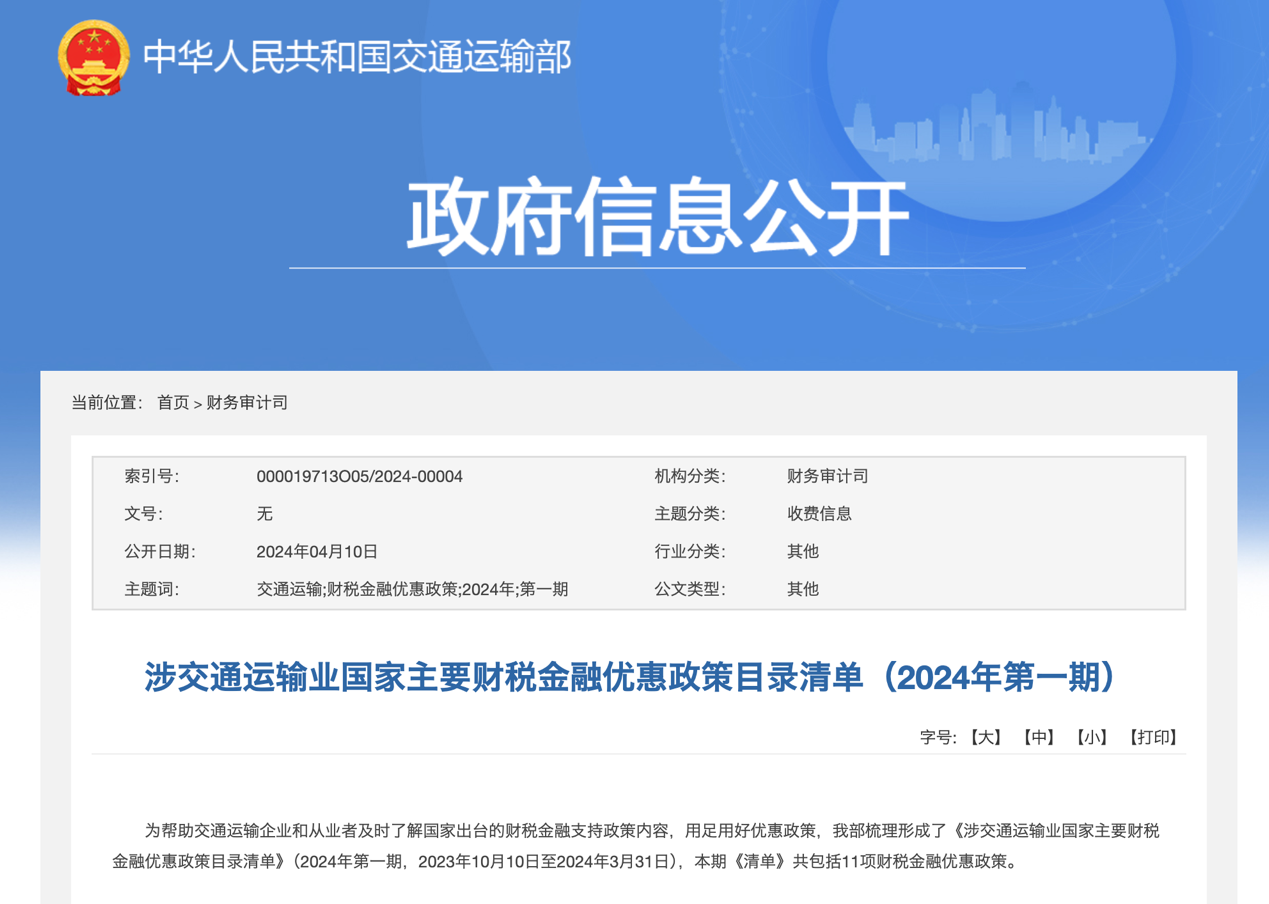Click the 机构分类 label
Screen dimensions: 1269x904
point(690,477)
